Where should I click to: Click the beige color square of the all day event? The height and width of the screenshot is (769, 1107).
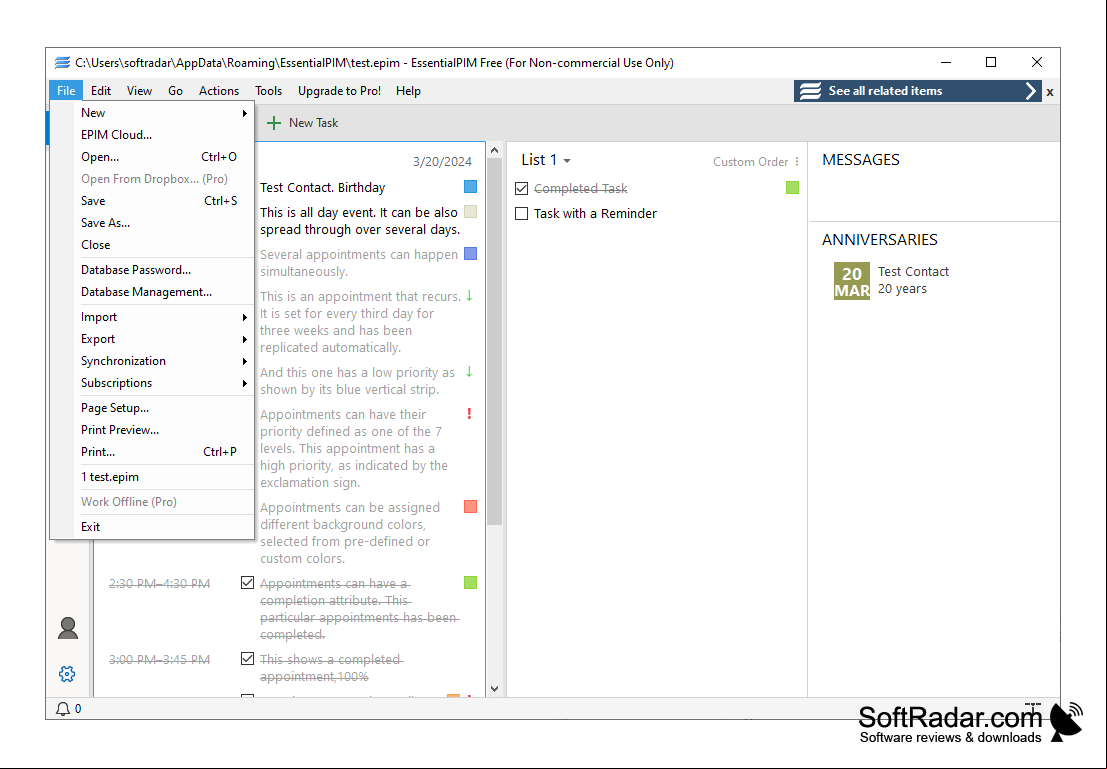coord(470,211)
